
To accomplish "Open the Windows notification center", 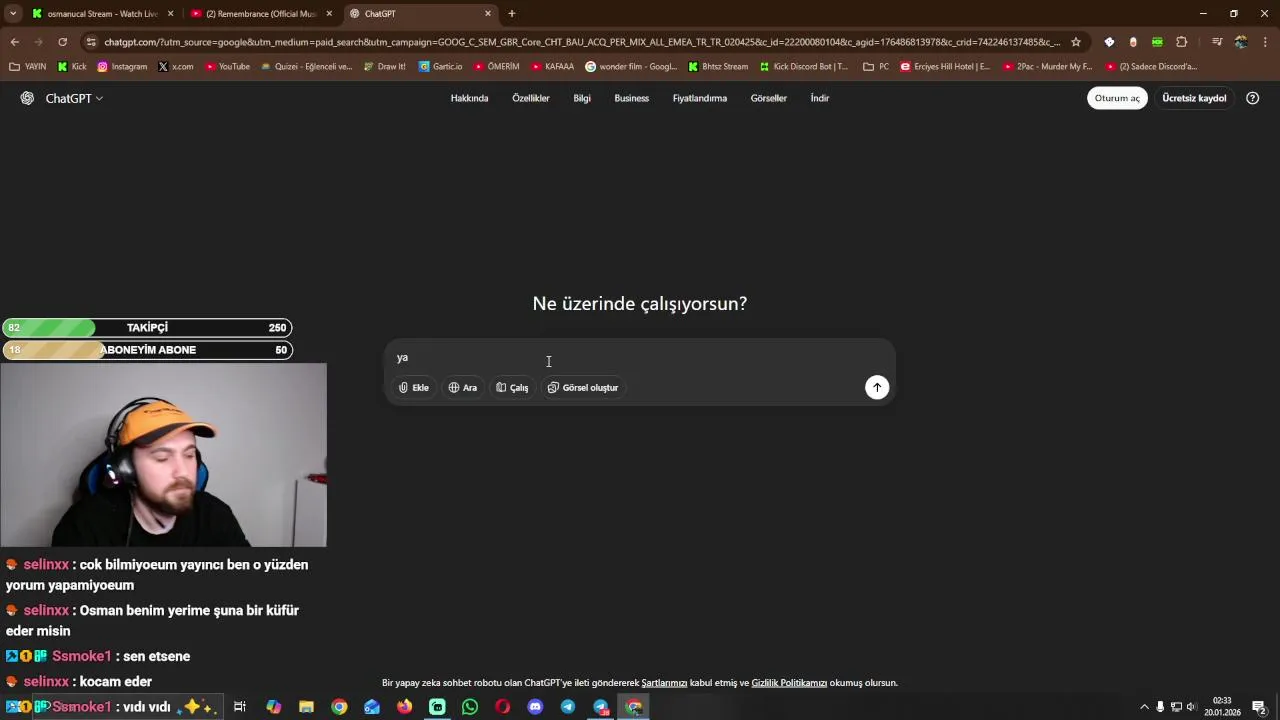I will (x=1259, y=707).
